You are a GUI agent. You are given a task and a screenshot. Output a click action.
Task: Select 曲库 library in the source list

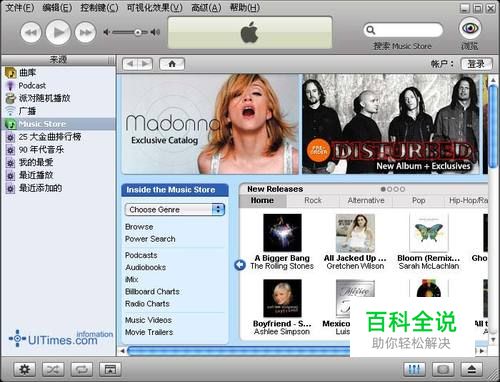58,72
